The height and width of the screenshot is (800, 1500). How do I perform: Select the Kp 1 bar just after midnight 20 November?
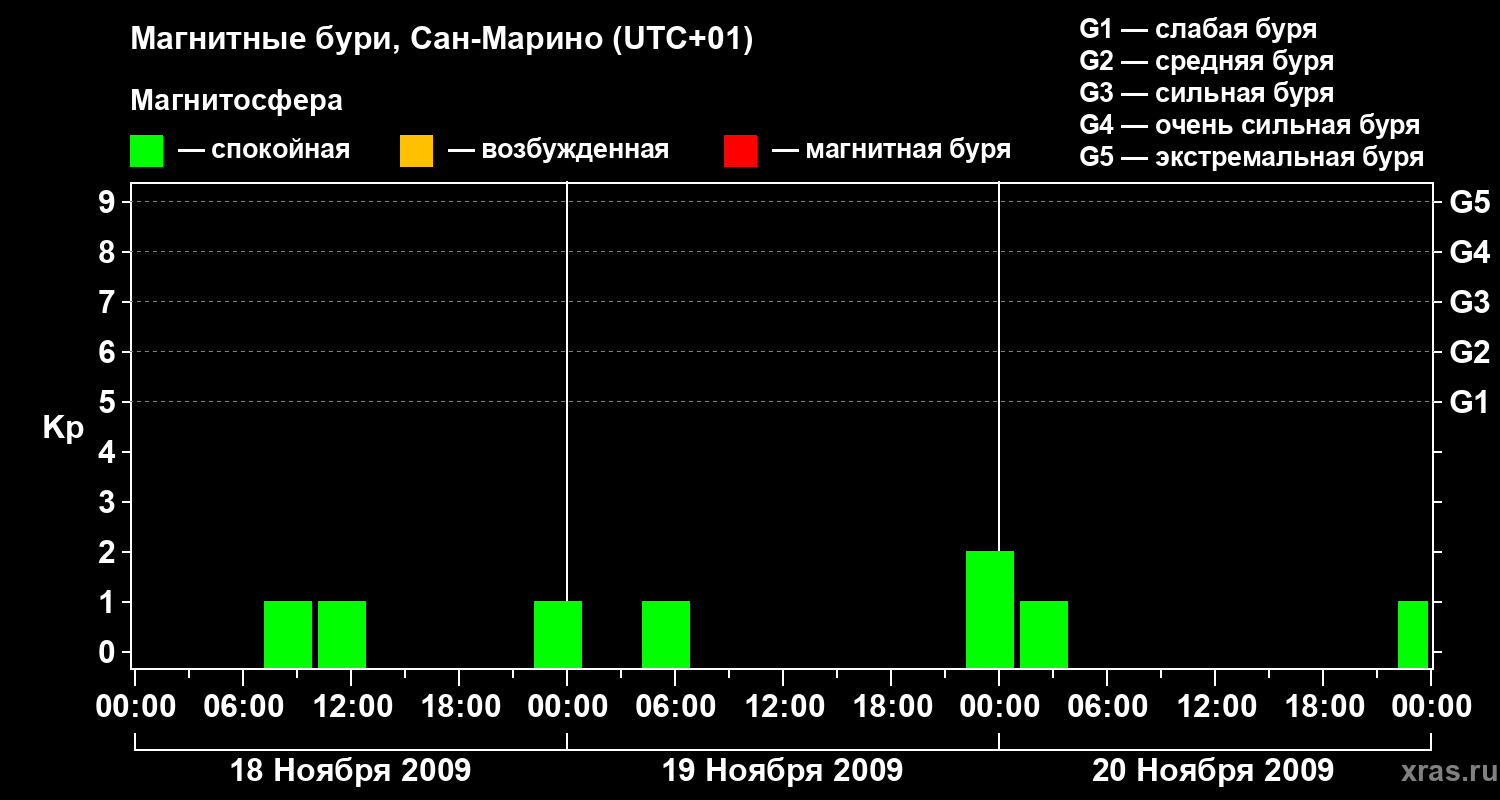tap(1044, 634)
